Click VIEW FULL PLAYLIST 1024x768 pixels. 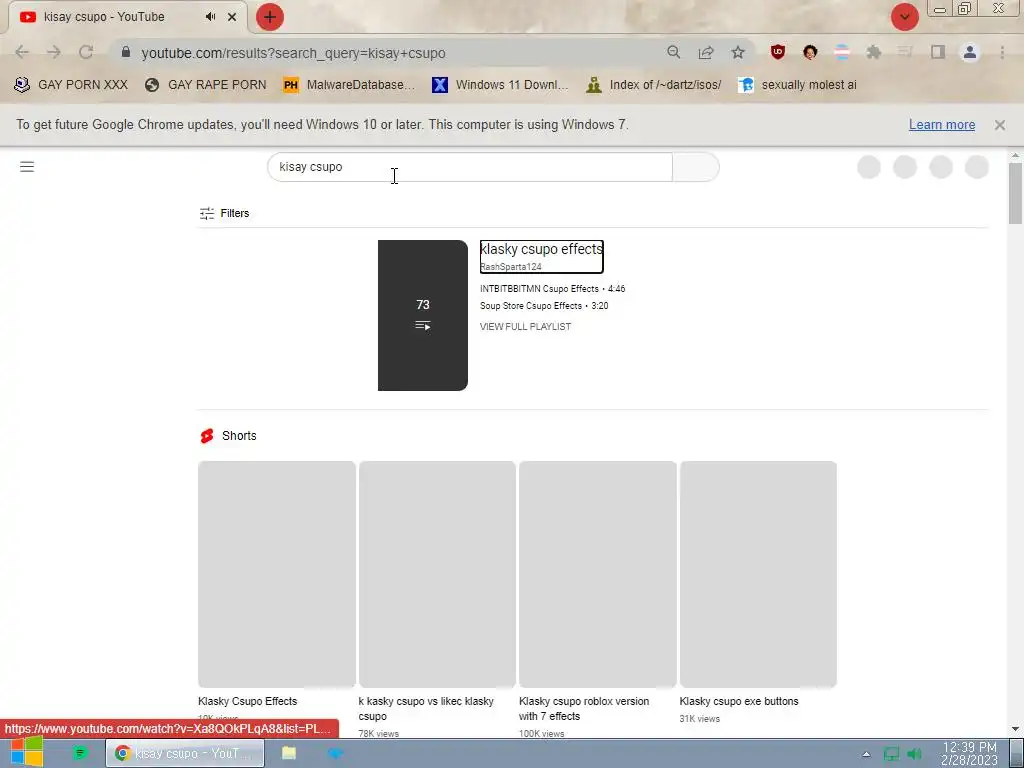(x=525, y=327)
